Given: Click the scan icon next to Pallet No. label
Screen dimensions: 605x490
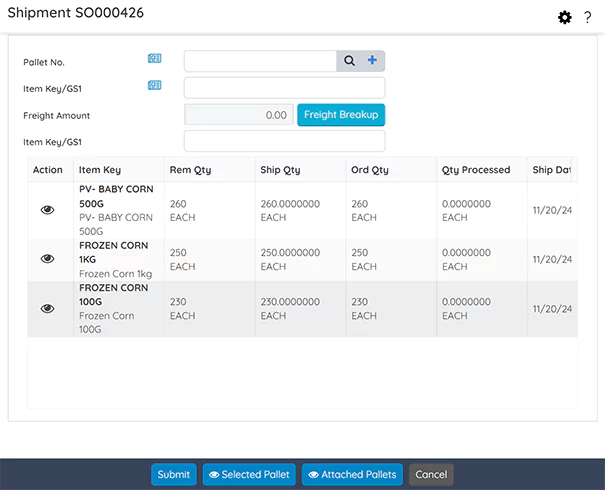Looking at the screenshot, I should pos(154,59).
